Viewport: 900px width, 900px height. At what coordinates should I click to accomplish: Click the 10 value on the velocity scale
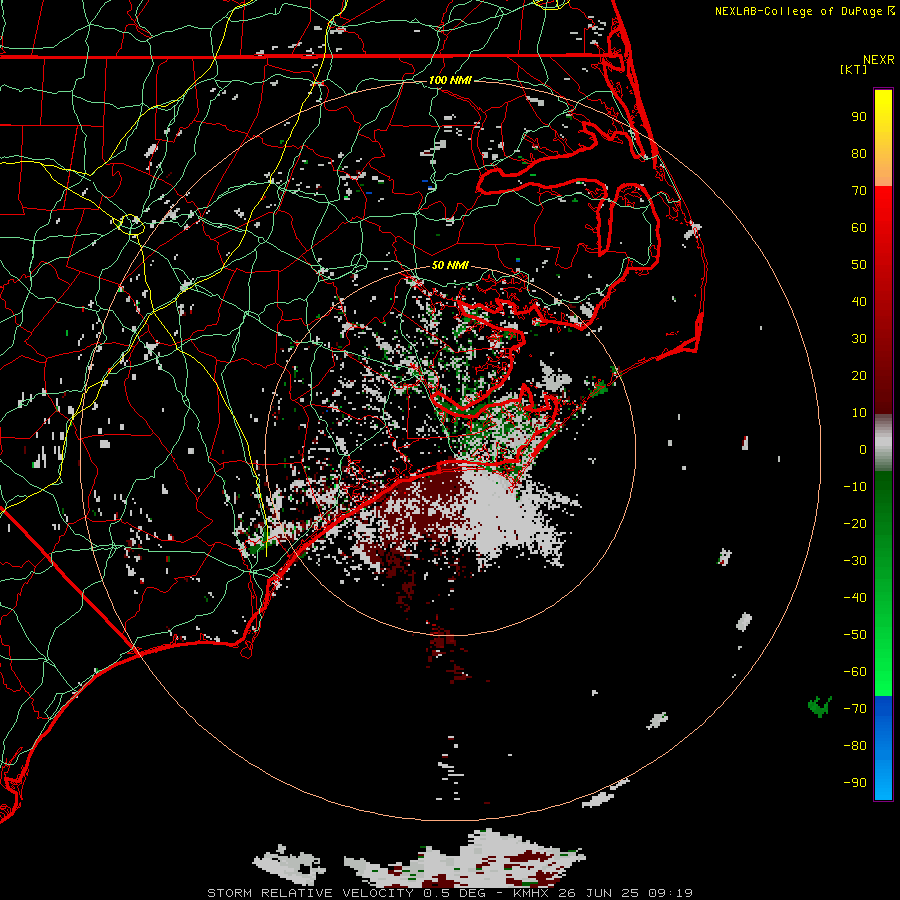[x=859, y=413]
